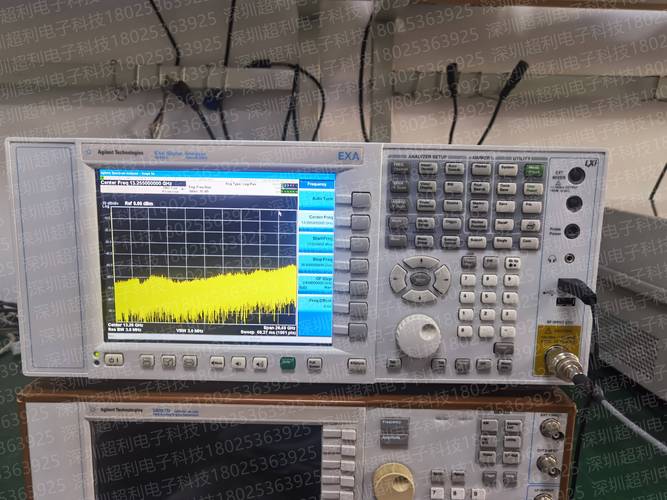Click the Span 26.49 GHz readout

click(x=279, y=328)
